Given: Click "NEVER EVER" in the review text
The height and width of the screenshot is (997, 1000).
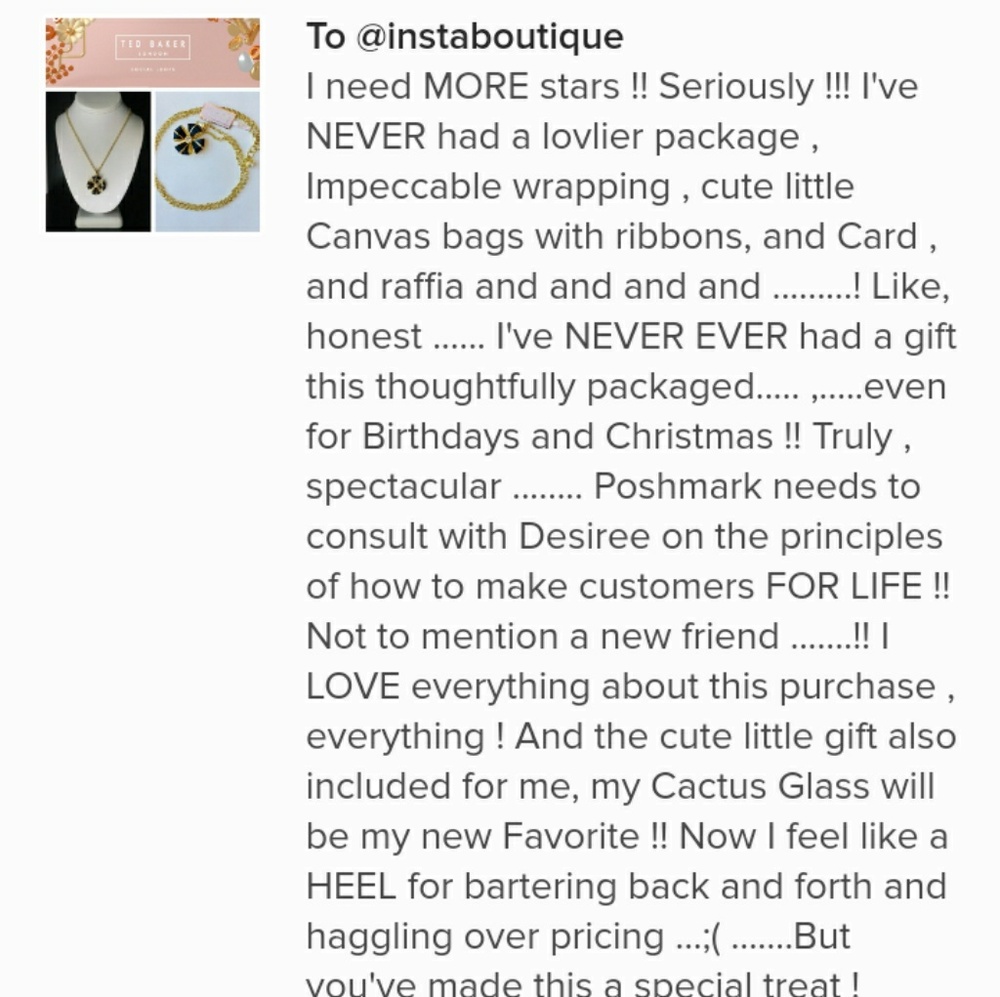Looking at the screenshot, I should [x=675, y=336].
